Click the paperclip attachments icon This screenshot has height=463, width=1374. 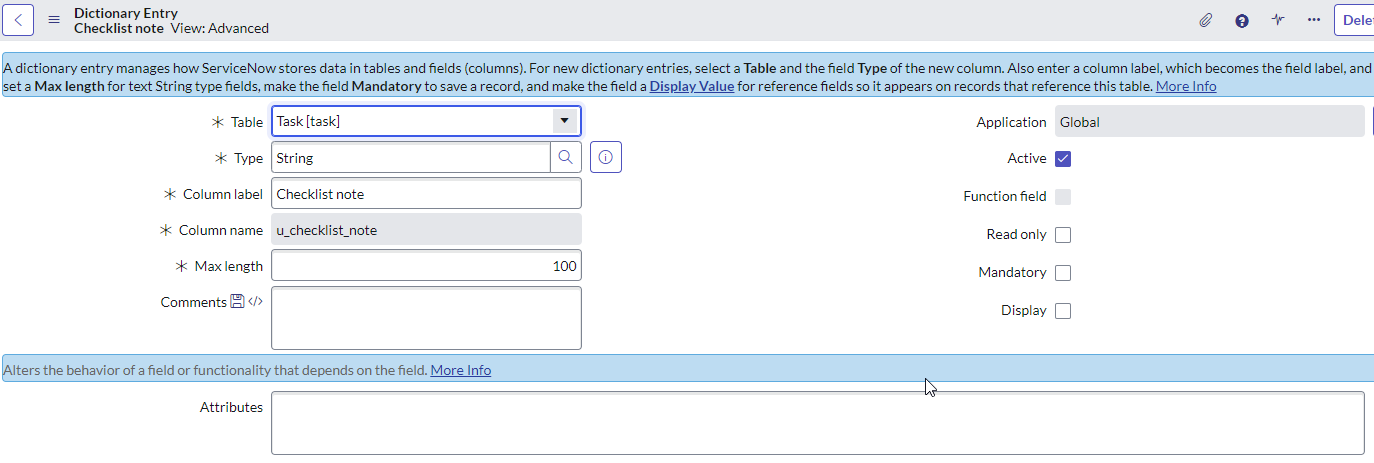[1206, 20]
